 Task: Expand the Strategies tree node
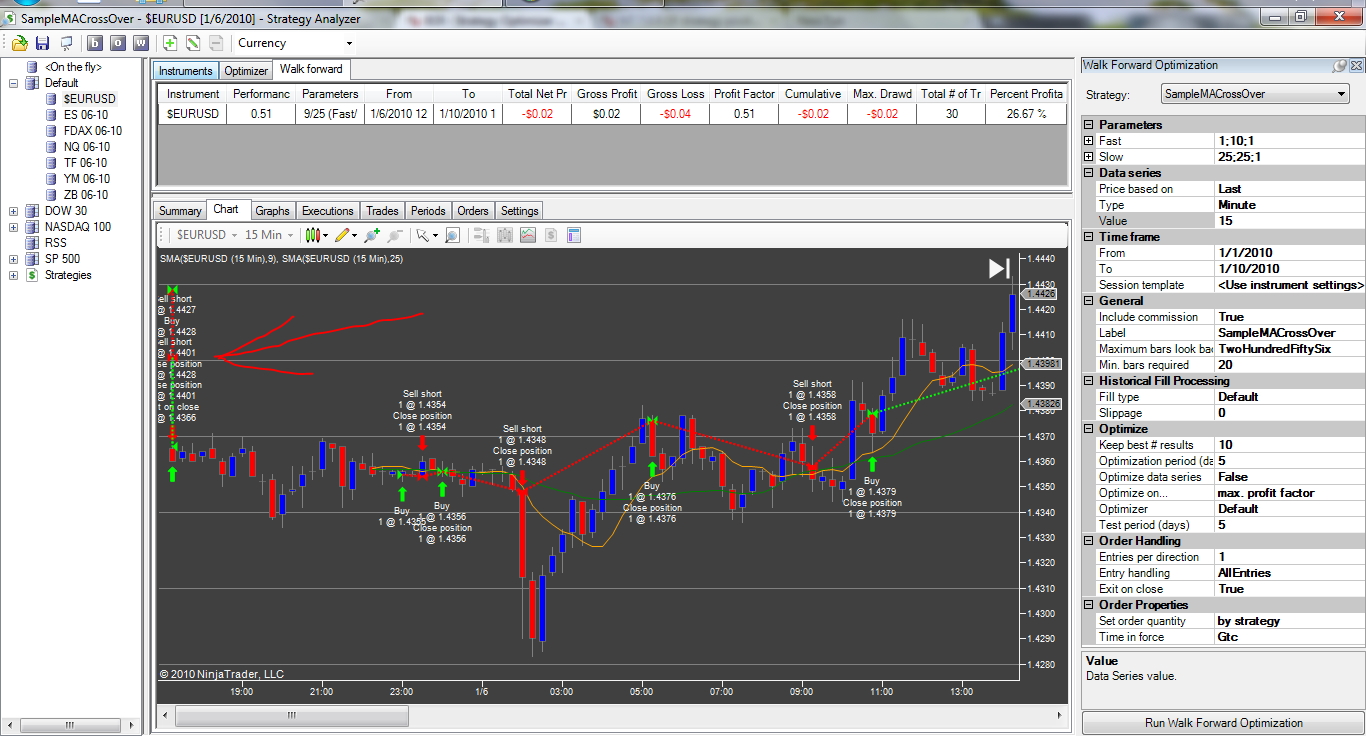click(x=14, y=275)
